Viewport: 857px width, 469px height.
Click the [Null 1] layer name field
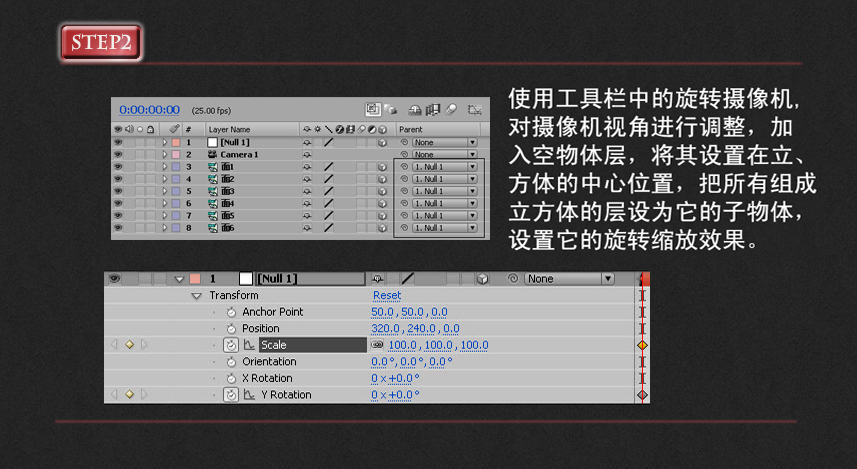pos(310,279)
